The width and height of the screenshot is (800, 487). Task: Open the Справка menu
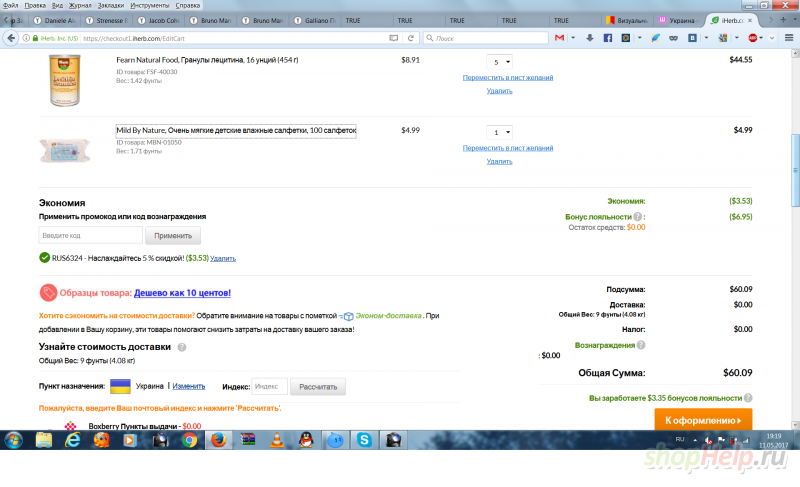(x=188, y=5)
